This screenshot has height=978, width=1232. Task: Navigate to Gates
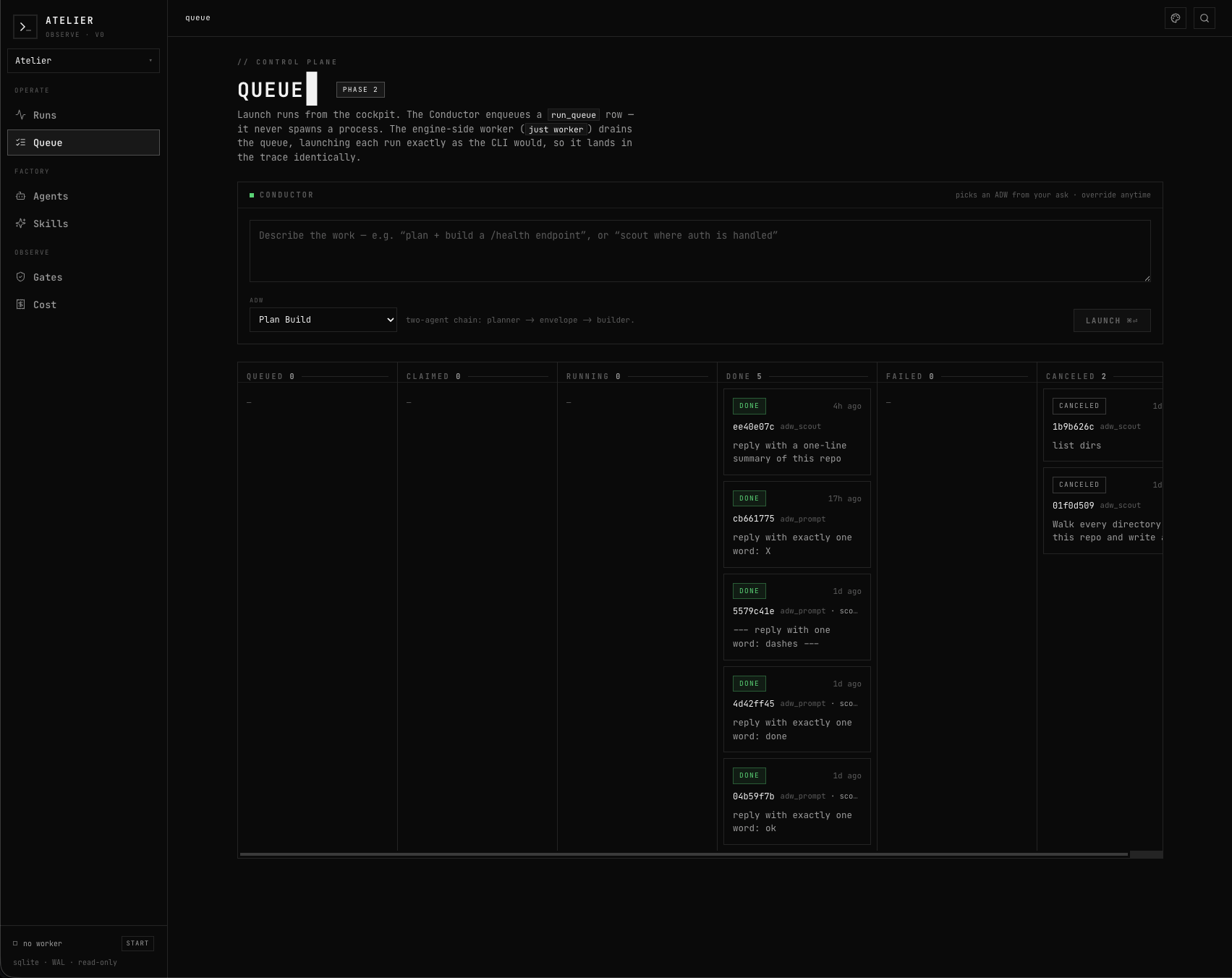(83, 277)
